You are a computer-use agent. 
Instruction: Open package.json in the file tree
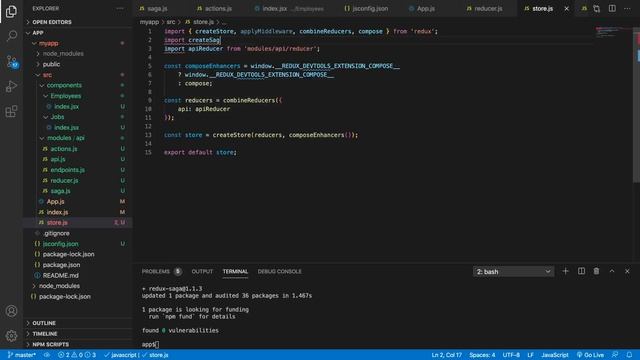(x=61, y=265)
